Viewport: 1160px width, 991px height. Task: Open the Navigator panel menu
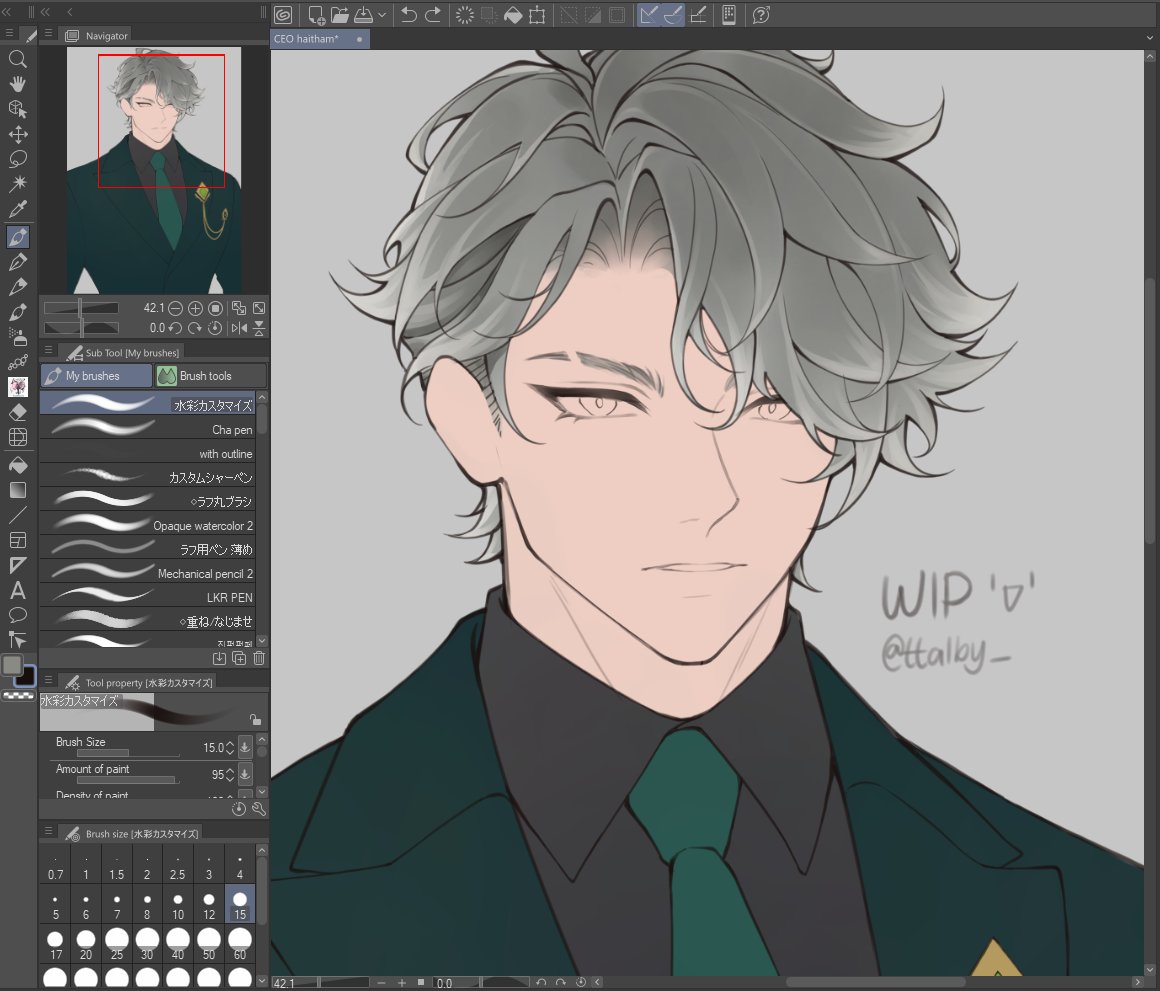[48, 33]
